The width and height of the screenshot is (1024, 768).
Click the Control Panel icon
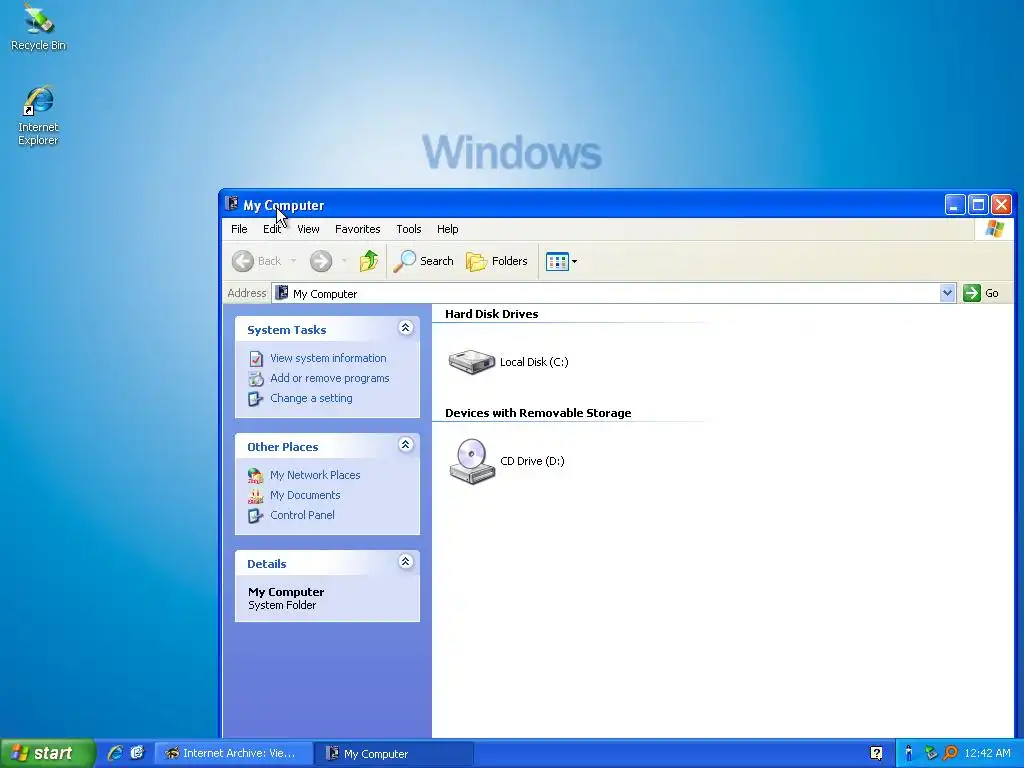tap(256, 516)
